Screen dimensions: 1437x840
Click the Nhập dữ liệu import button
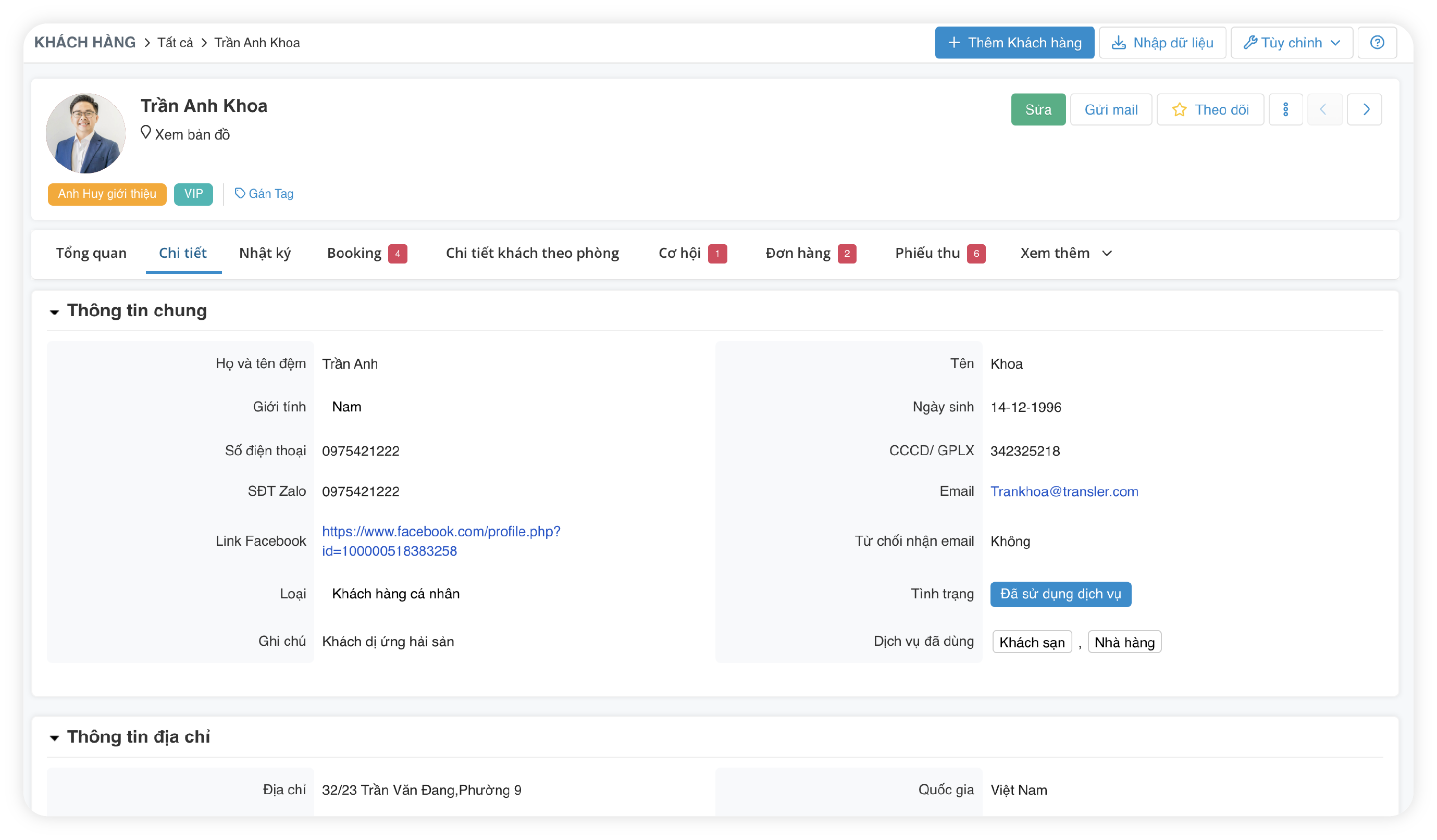tap(1162, 43)
